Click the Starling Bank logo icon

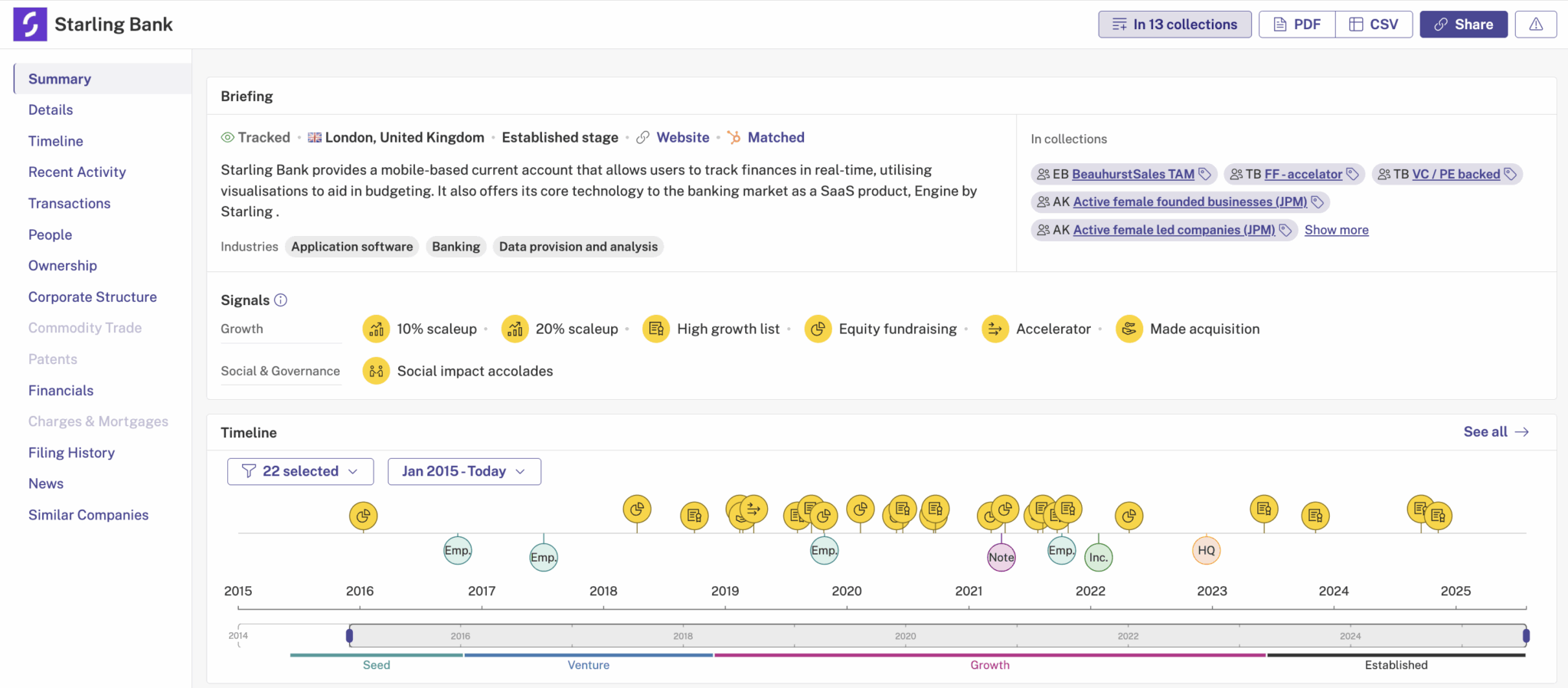tap(30, 25)
